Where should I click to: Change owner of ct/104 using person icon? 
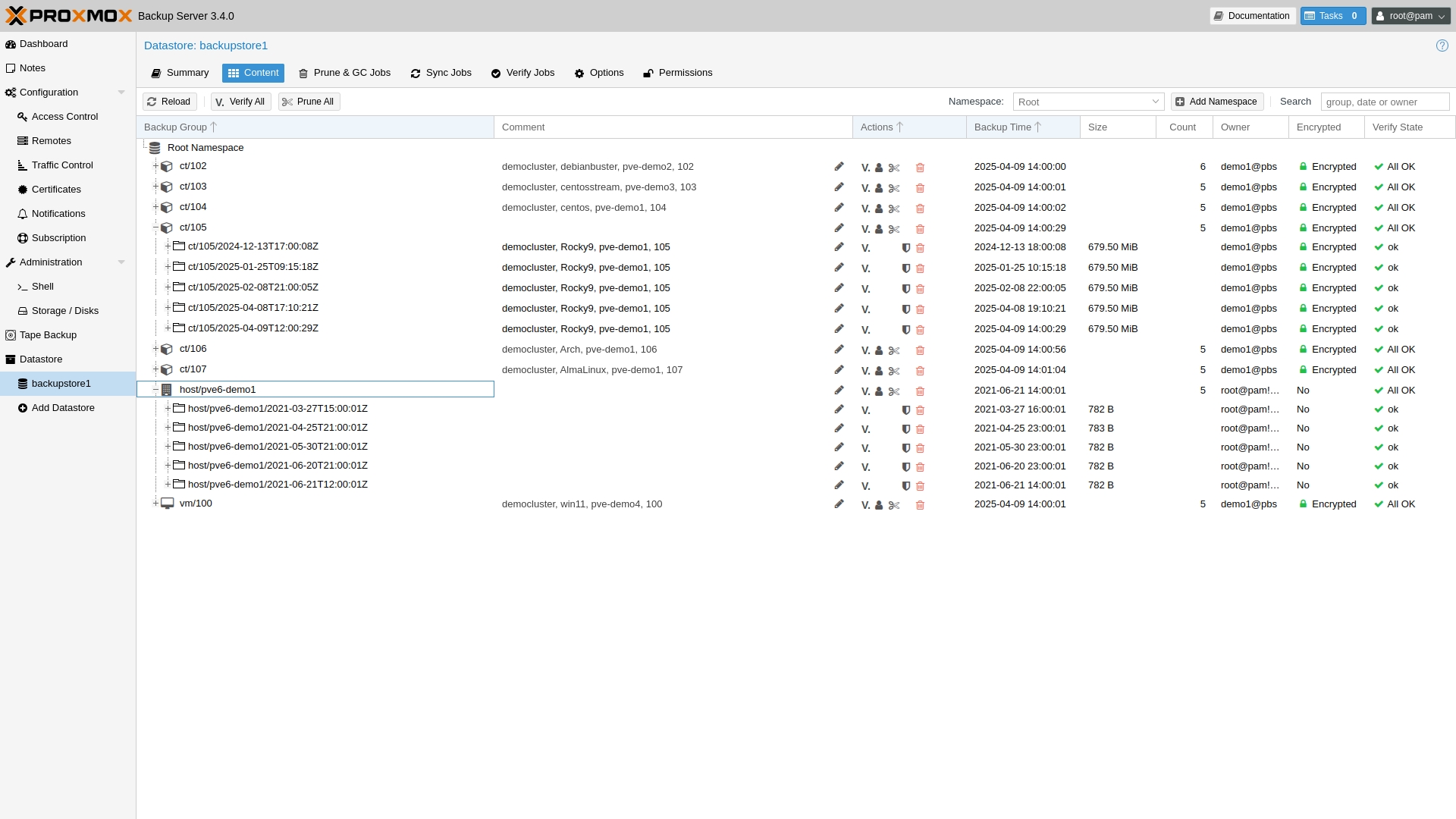(x=879, y=208)
